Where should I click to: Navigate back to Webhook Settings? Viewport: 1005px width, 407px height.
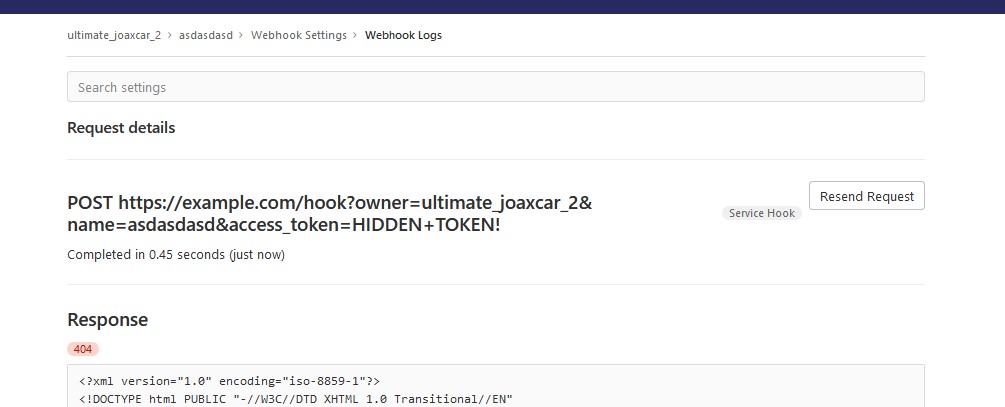coord(298,35)
